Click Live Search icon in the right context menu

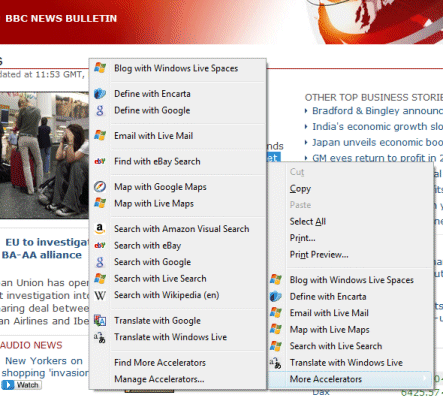point(276,346)
